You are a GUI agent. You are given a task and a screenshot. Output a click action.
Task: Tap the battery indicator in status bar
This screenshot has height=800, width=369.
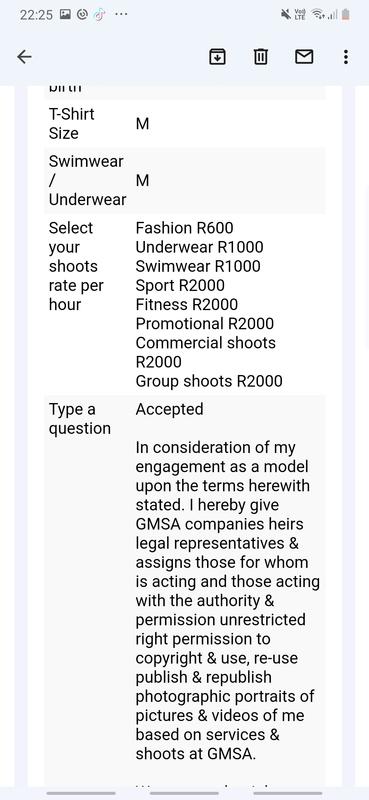(x=346, y=14)
